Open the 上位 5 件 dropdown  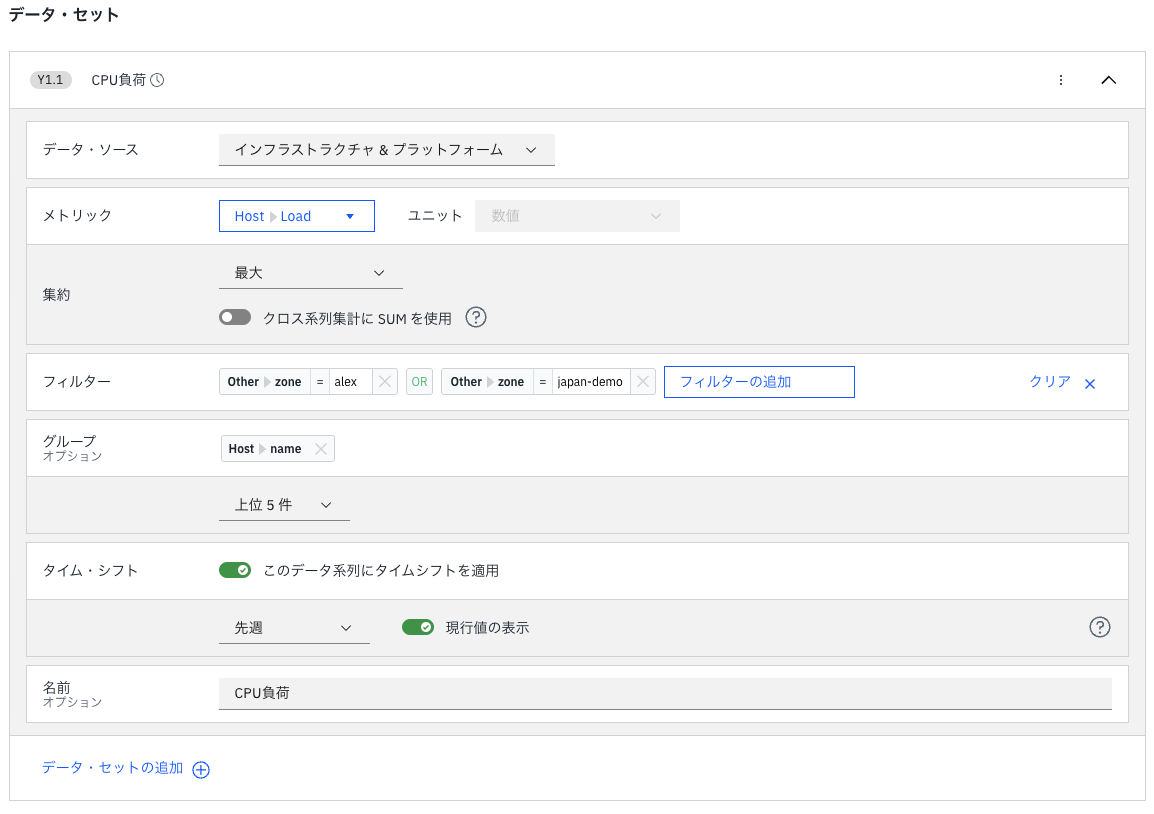(x=284, y=505)
